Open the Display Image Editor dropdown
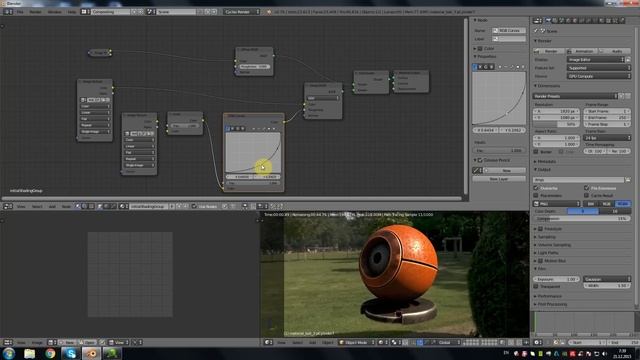Screen dimensions: 640x360 tap(596, 60)
